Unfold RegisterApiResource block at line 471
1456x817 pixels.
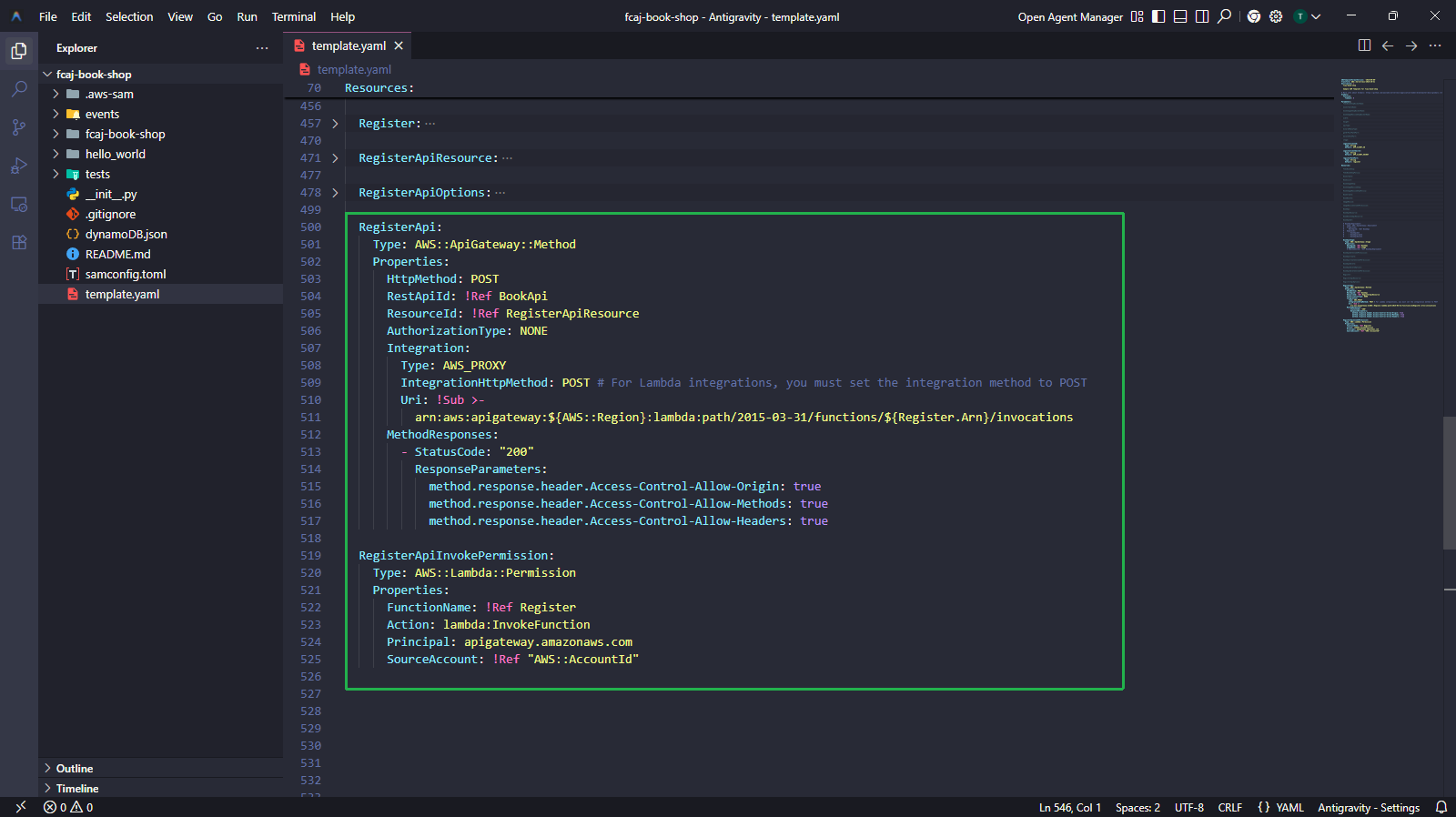[335, 158]
